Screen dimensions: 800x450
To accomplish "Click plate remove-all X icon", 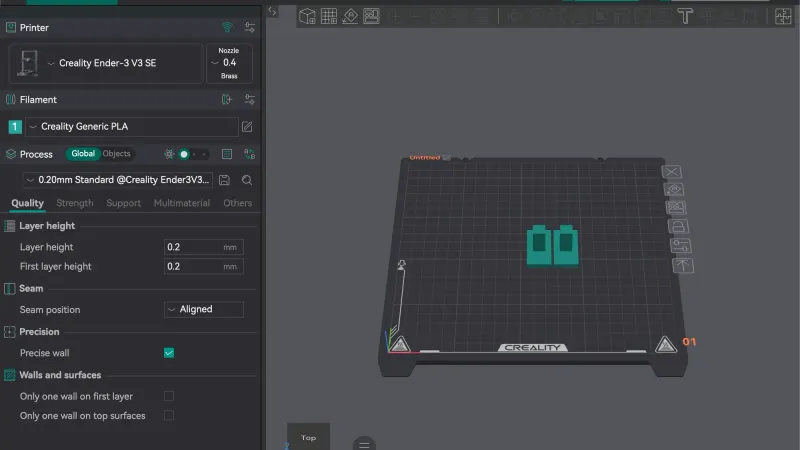I will (671, 172).
